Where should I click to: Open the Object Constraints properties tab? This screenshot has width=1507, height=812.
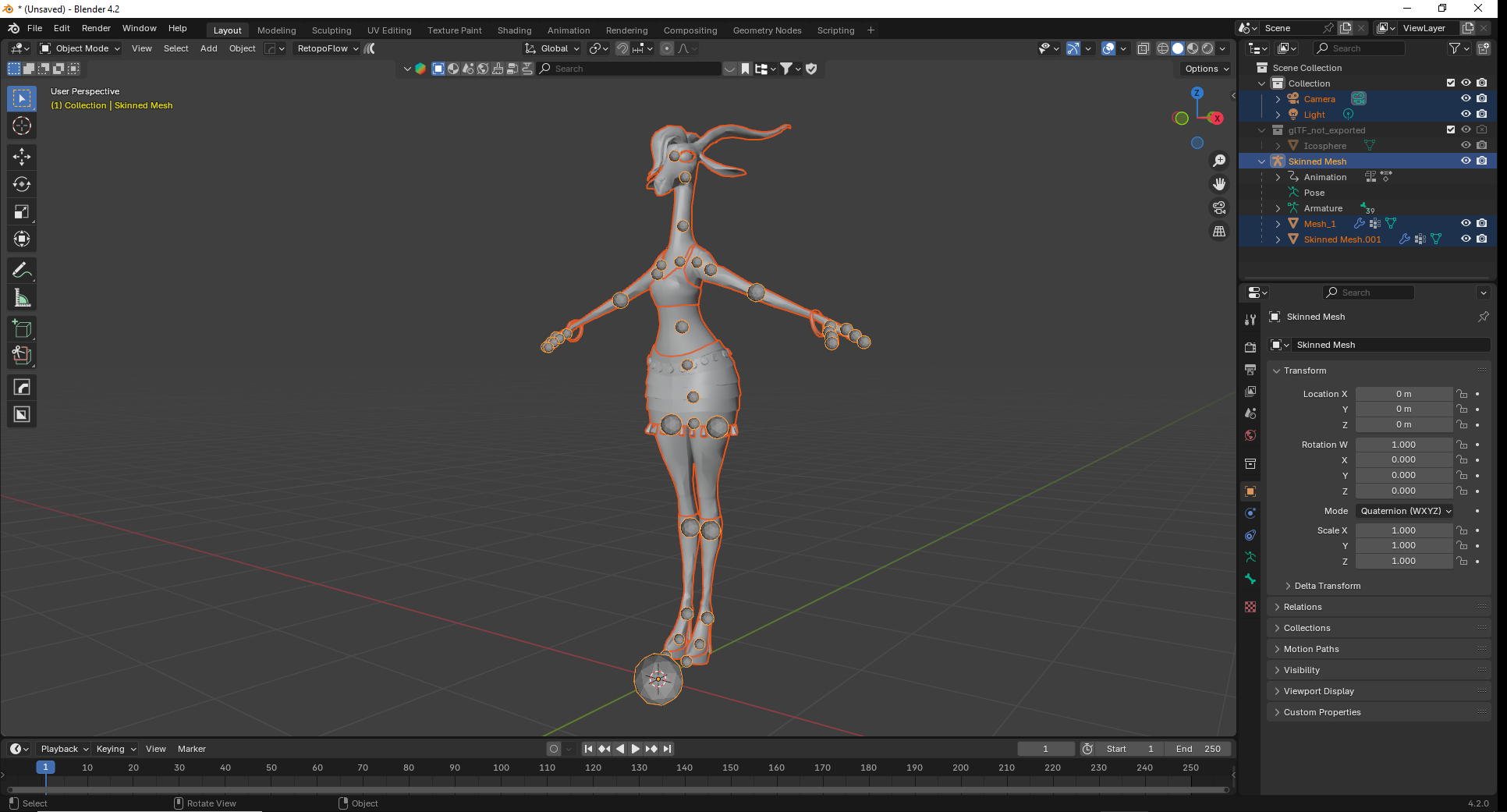1250,535
